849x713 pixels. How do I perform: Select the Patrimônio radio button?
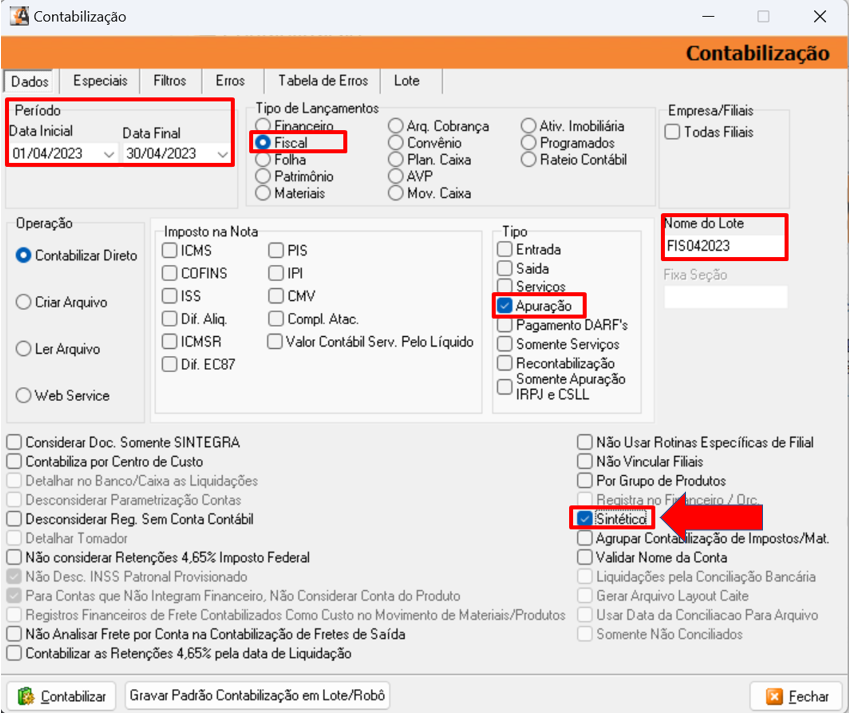tap(264, 176)
